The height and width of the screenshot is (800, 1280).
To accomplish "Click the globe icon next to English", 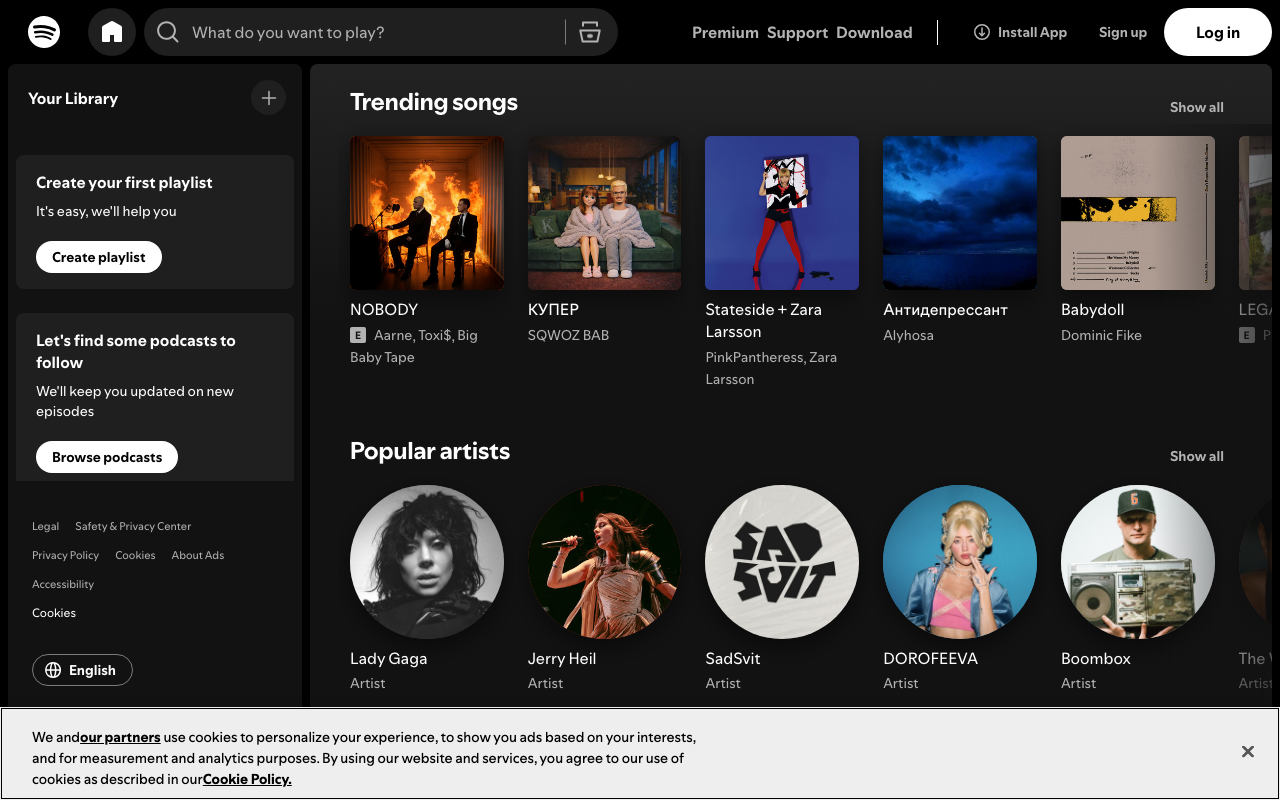I will (x=54, y=670).
